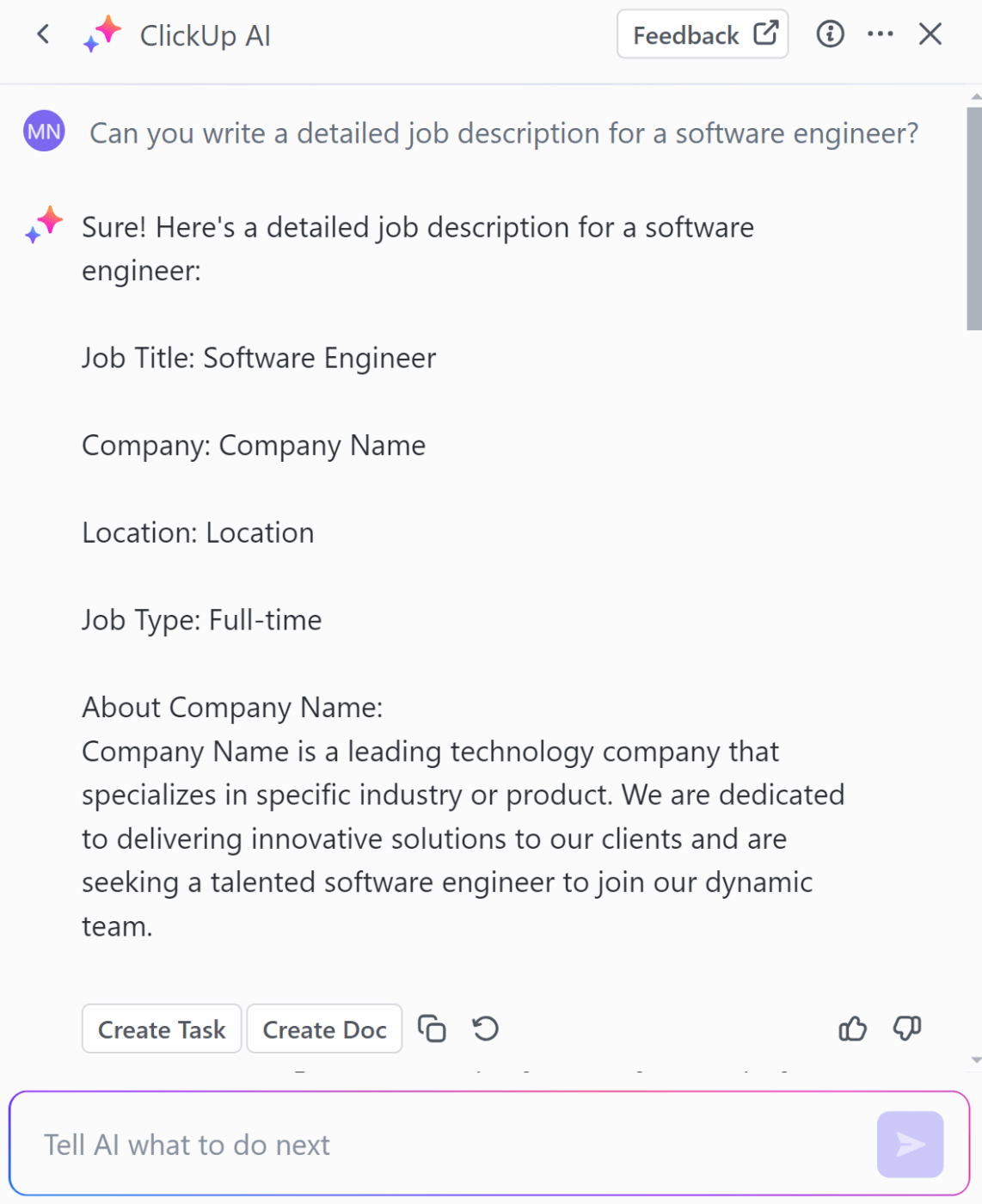This screenshot has width=982, height=1204.
Task: Click the vertical scrollbar thumb
Action: click(974, 219)
